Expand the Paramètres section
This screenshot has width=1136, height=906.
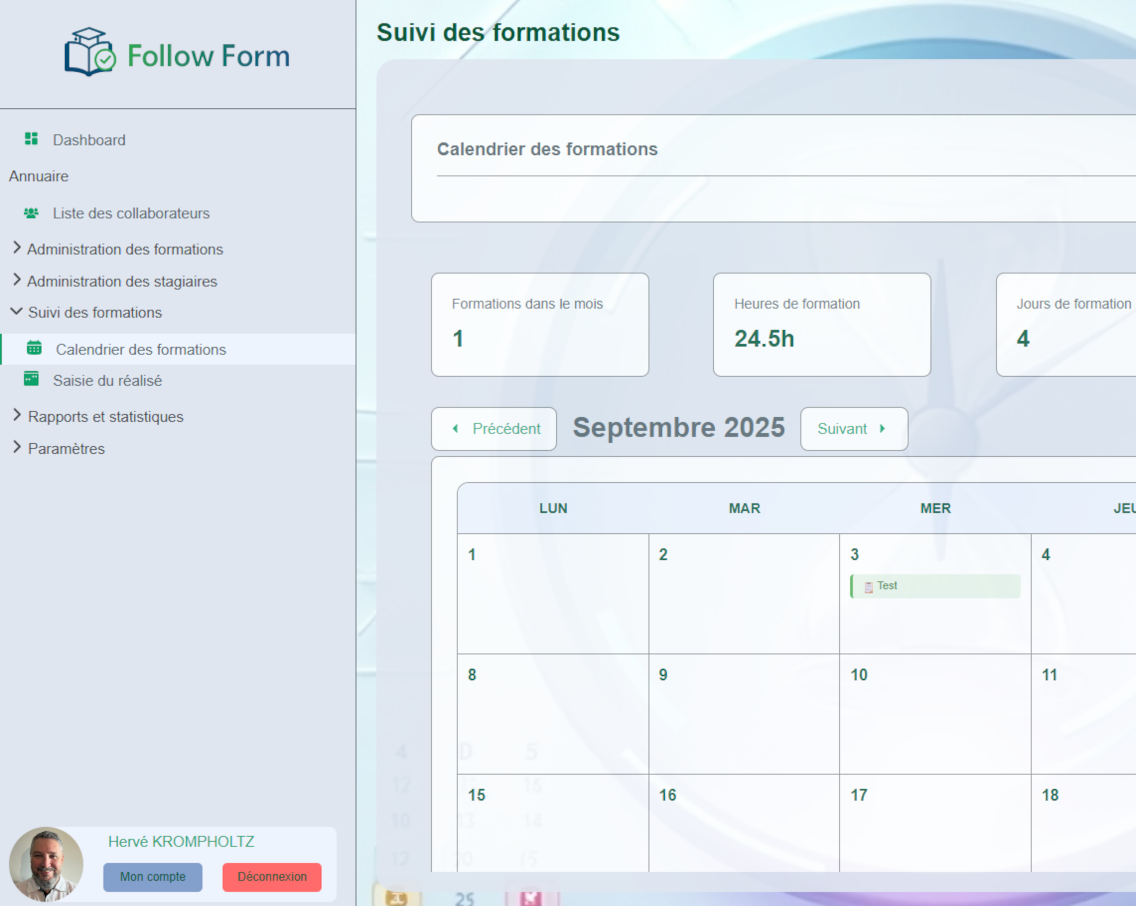tap(65, 448)
